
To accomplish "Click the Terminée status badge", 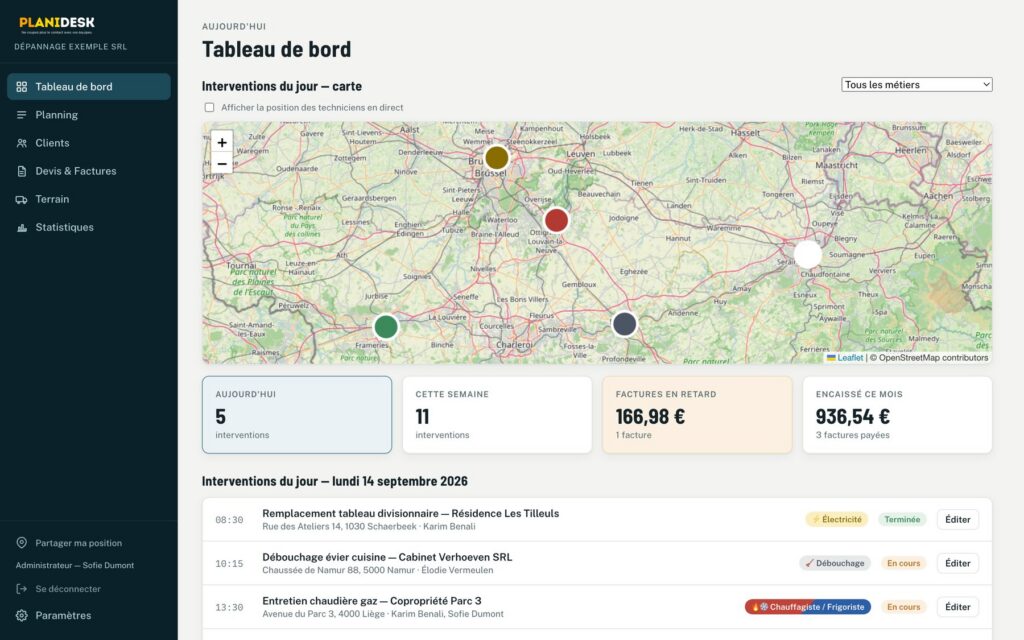I will click(902, 519).
